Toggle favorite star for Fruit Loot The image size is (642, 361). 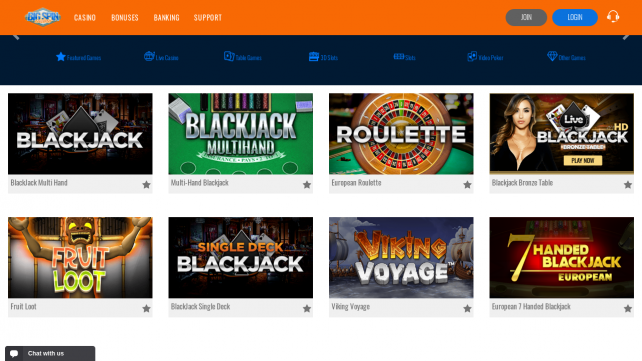(x=146, y=309)
